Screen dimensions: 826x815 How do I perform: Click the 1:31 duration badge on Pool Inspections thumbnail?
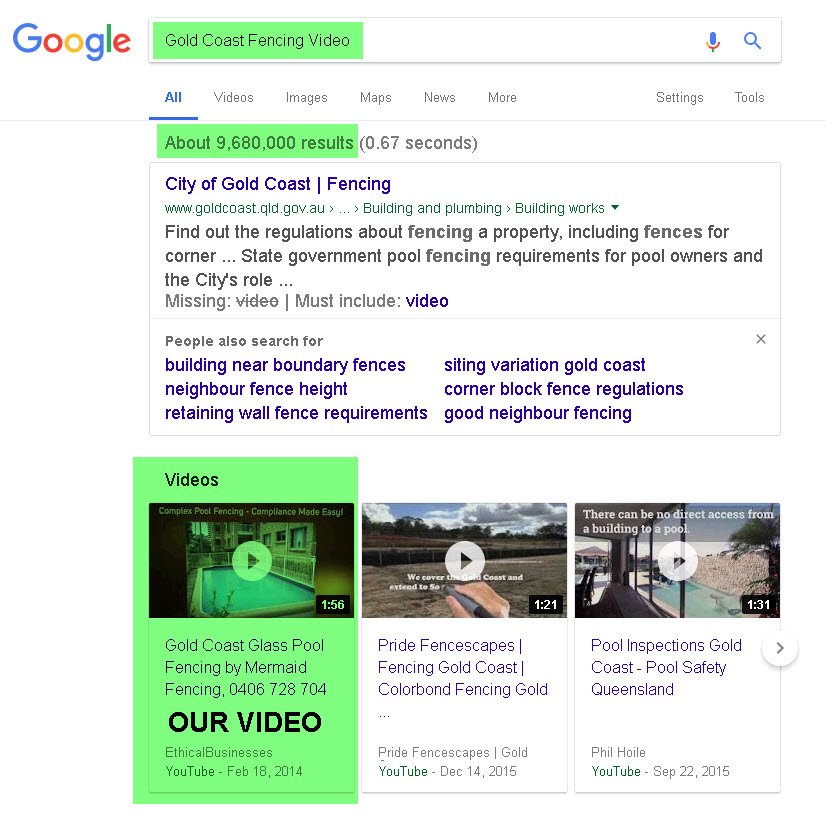pyautogui.click(x=758, y=604)
